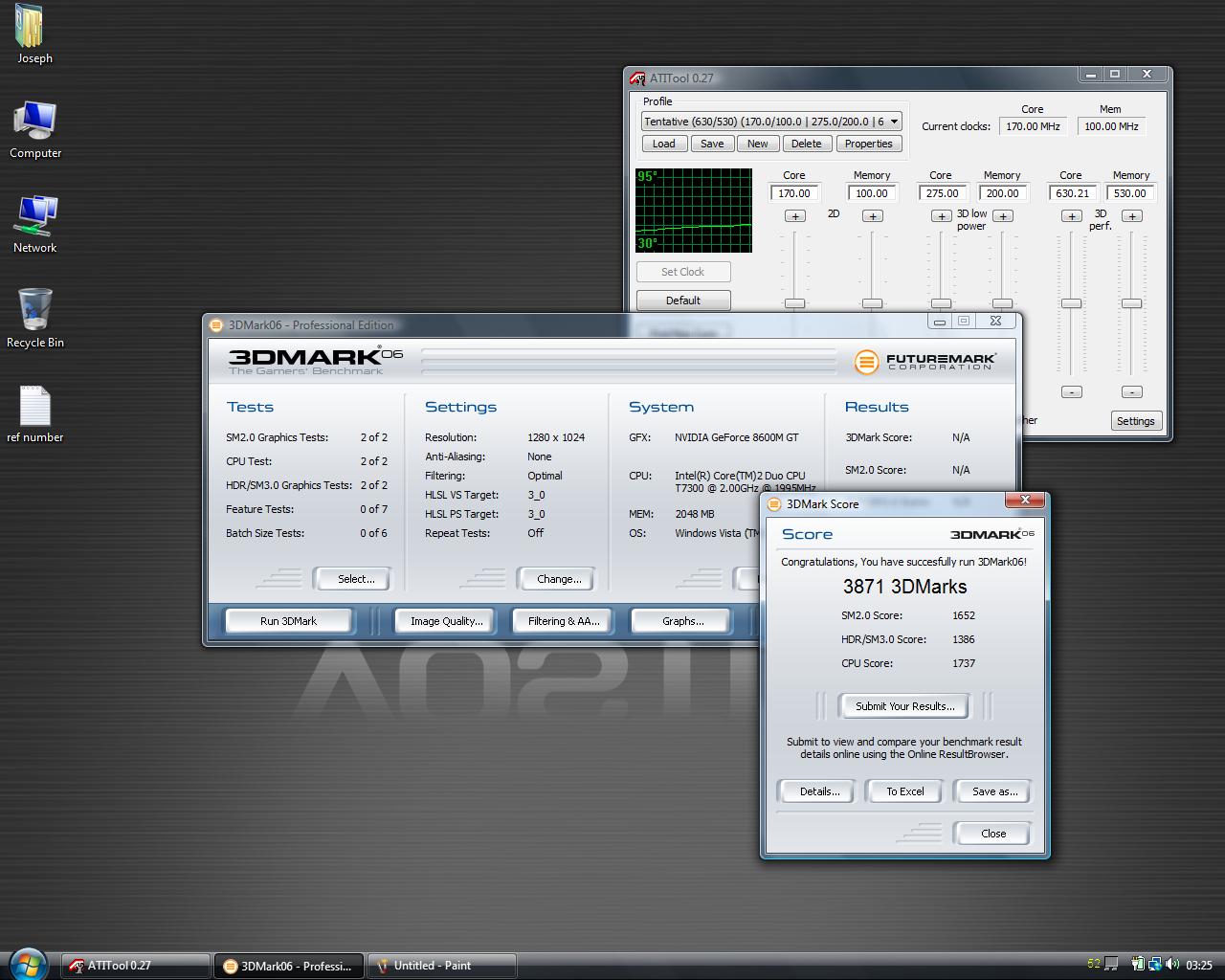Screen dimensions: 1225x980
Task: Click the Windows Start orb
Action: tap(28, 964)
